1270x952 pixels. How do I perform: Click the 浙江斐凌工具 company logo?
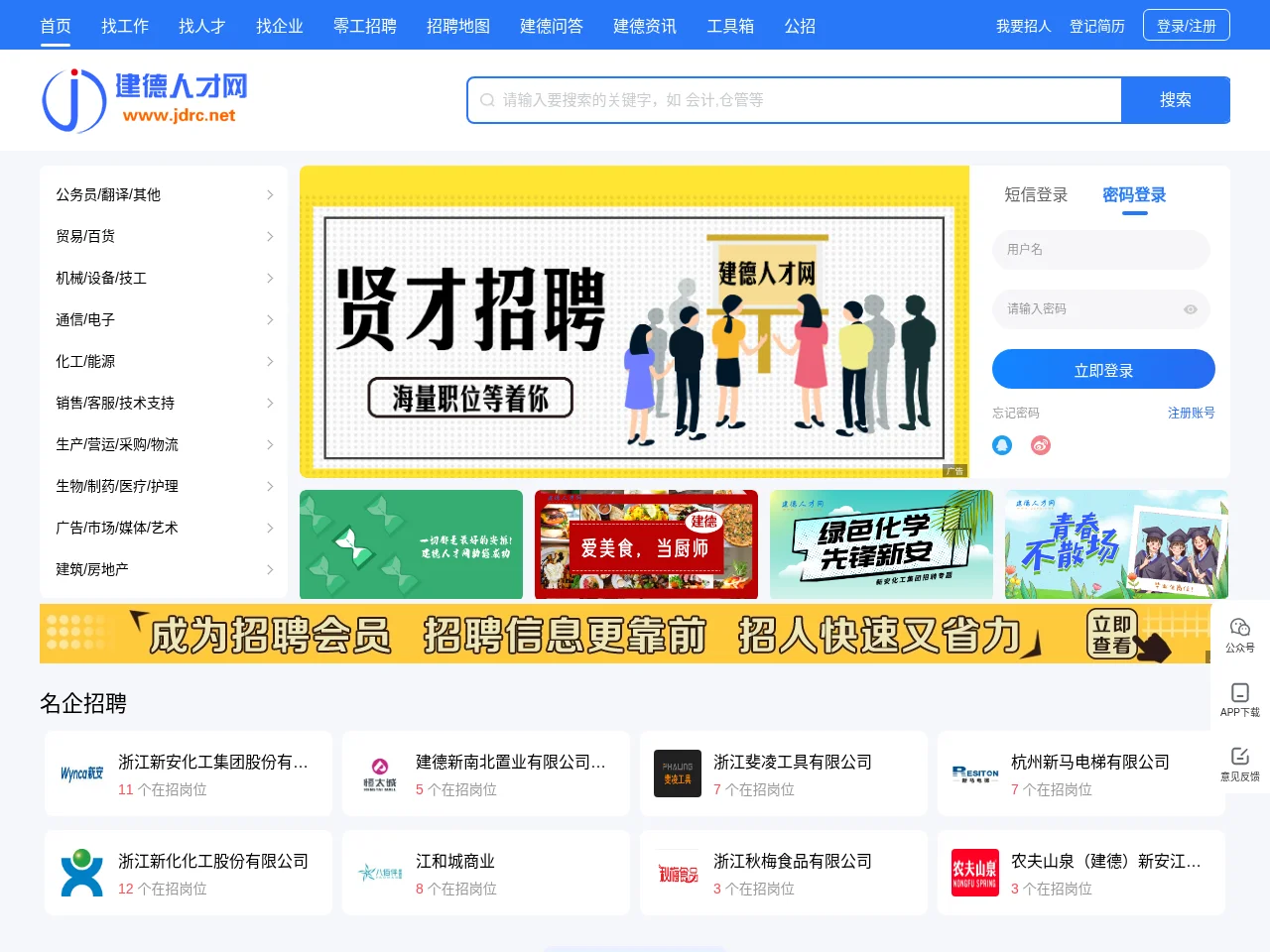[678, 773]
